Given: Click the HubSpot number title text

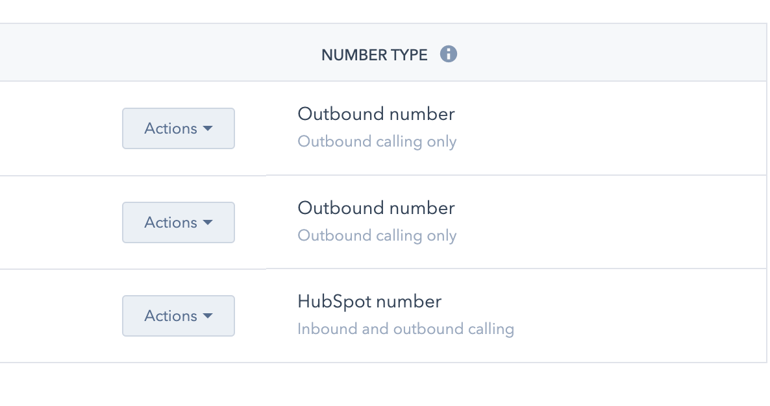Looking at the screenshot, I should 369,301.
